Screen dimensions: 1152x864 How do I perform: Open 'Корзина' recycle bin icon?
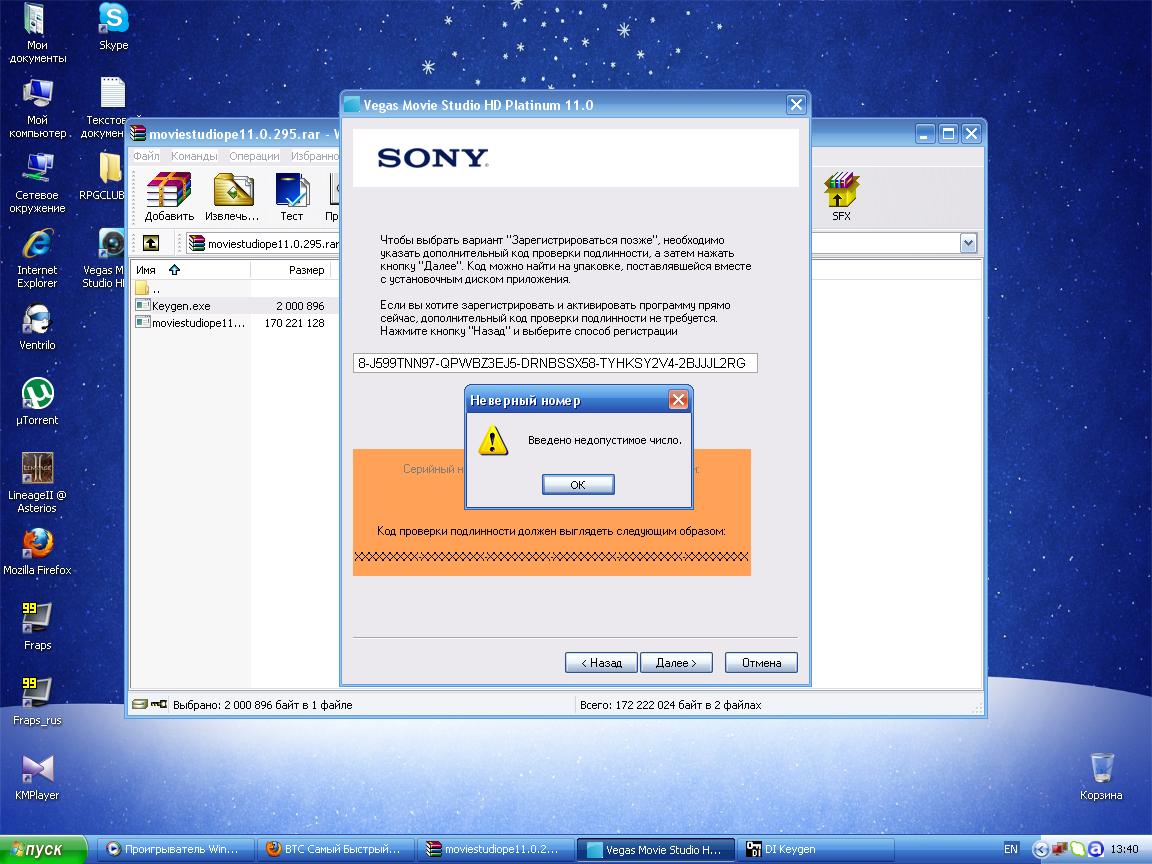click(x=1101, y=777)
